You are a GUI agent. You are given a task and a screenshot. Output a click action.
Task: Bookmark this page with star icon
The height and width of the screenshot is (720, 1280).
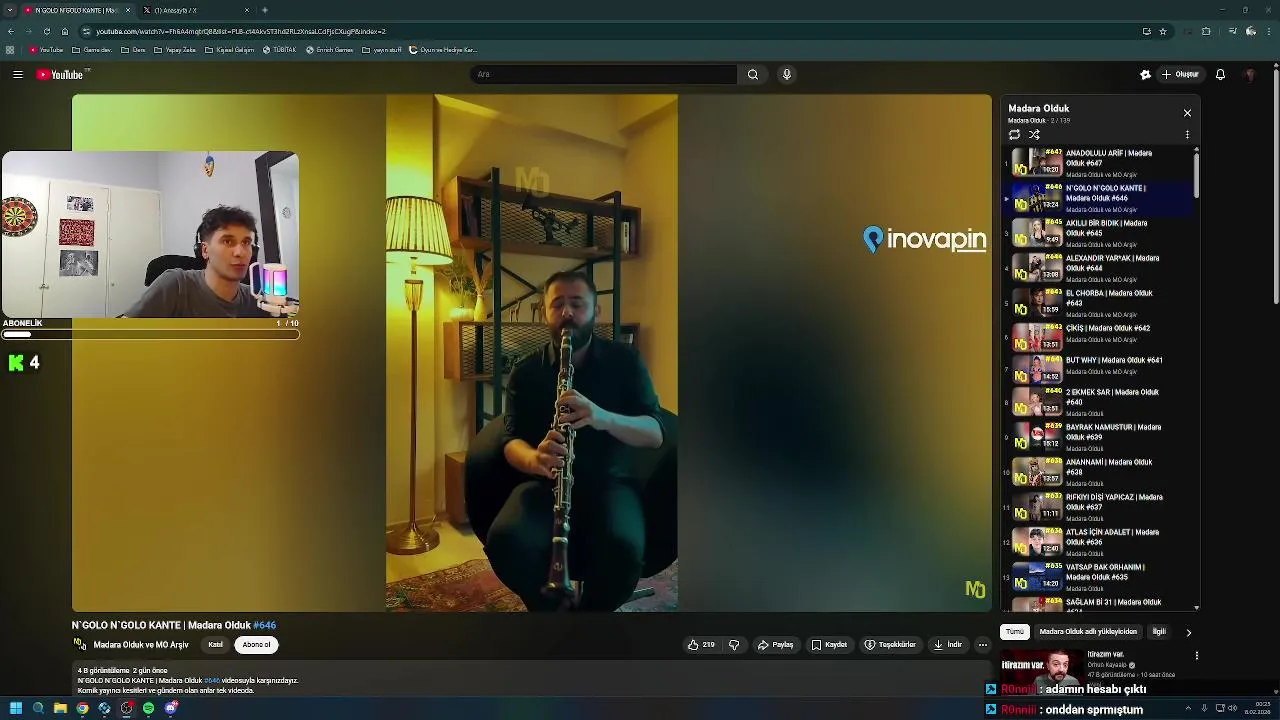point(1163,31)
